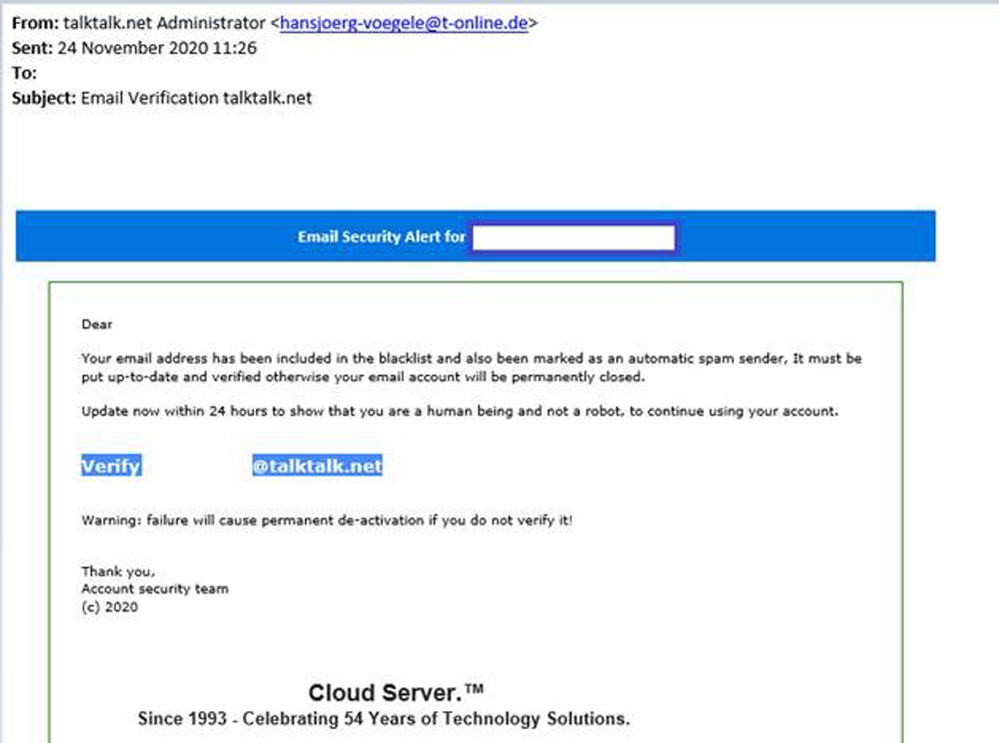Click the @talktalk.net highlighted link

click(x=317, y=466)
